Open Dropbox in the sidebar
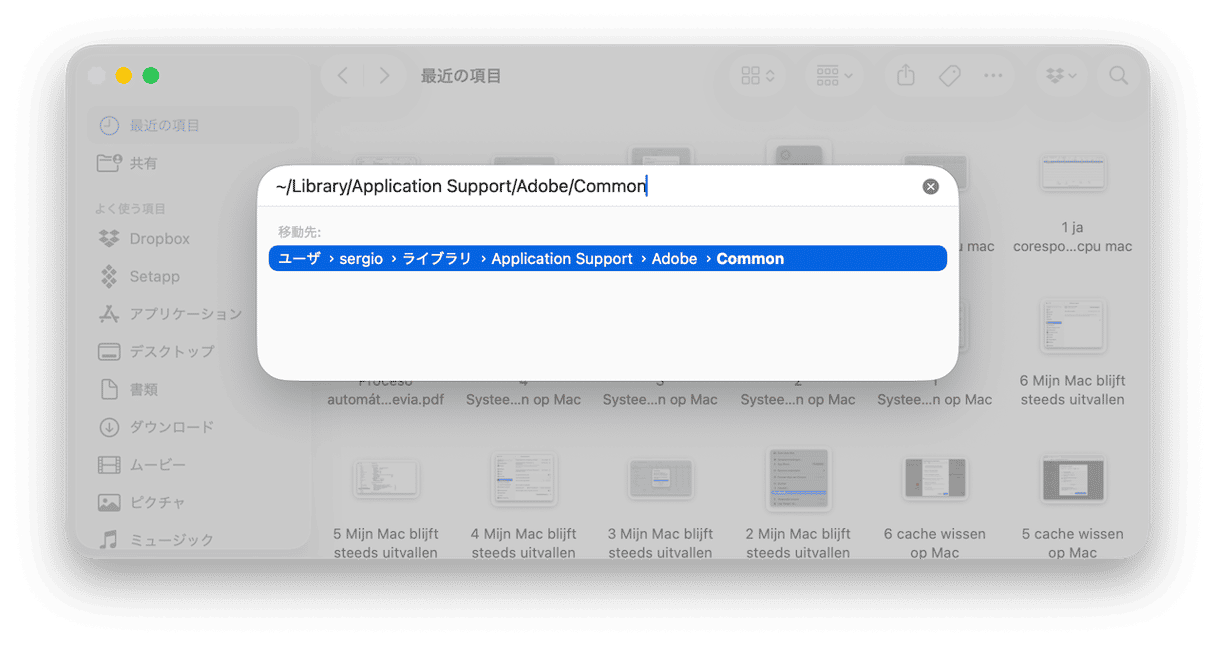This screenshot has height=646, width=1216. (x=192, y=239)
